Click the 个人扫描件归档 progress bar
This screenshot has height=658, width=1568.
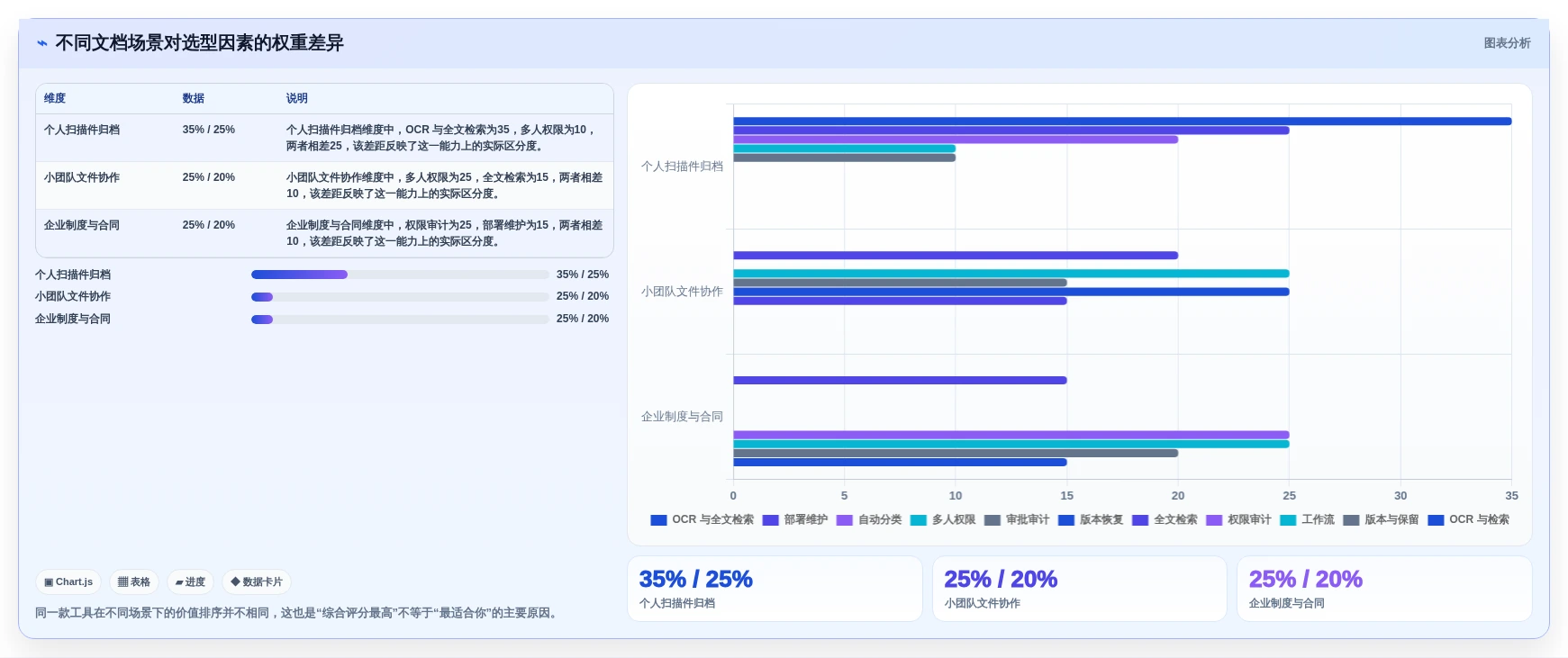coord(400,275)
